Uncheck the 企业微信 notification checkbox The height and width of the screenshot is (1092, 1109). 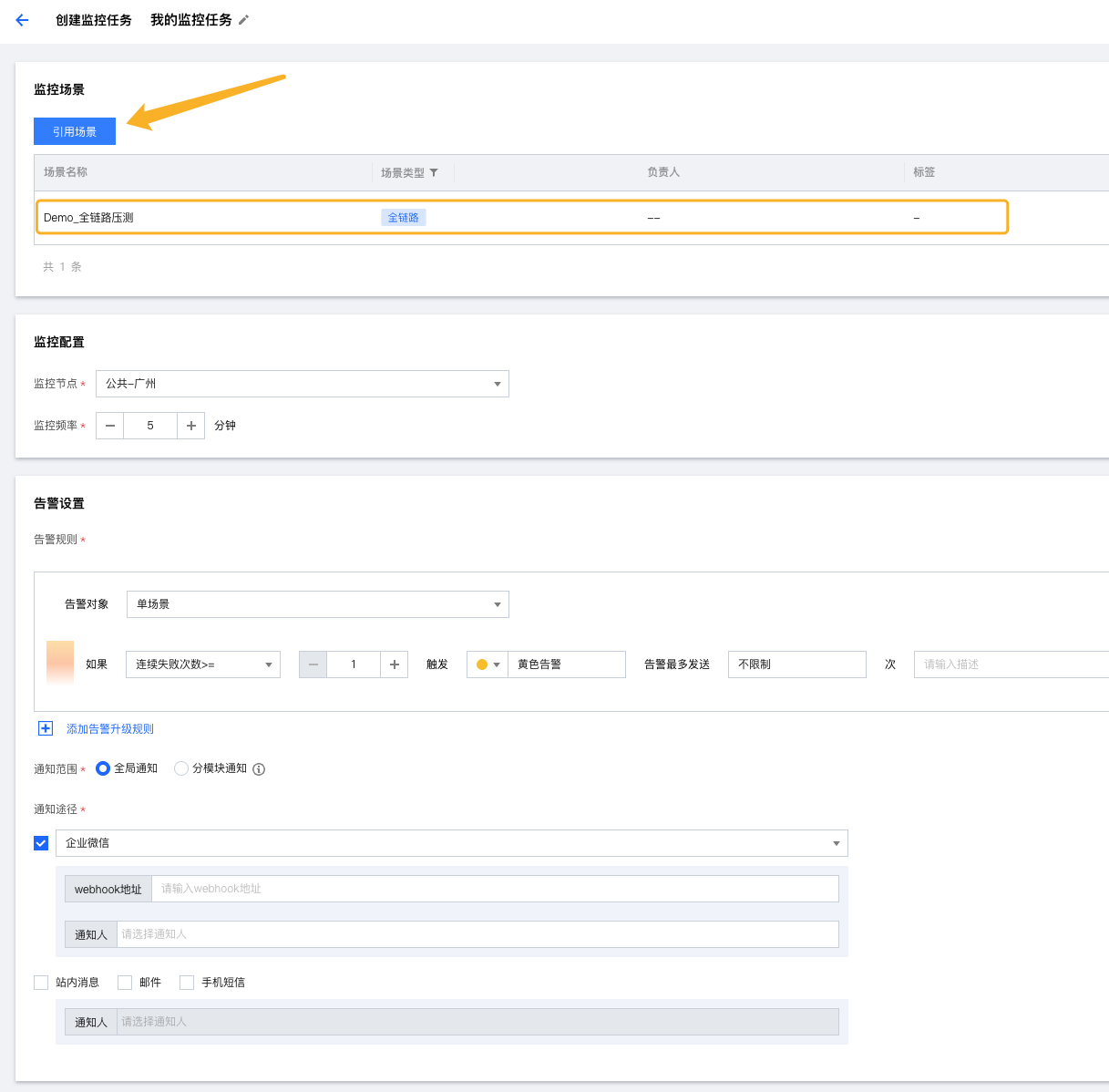(41, 843)
